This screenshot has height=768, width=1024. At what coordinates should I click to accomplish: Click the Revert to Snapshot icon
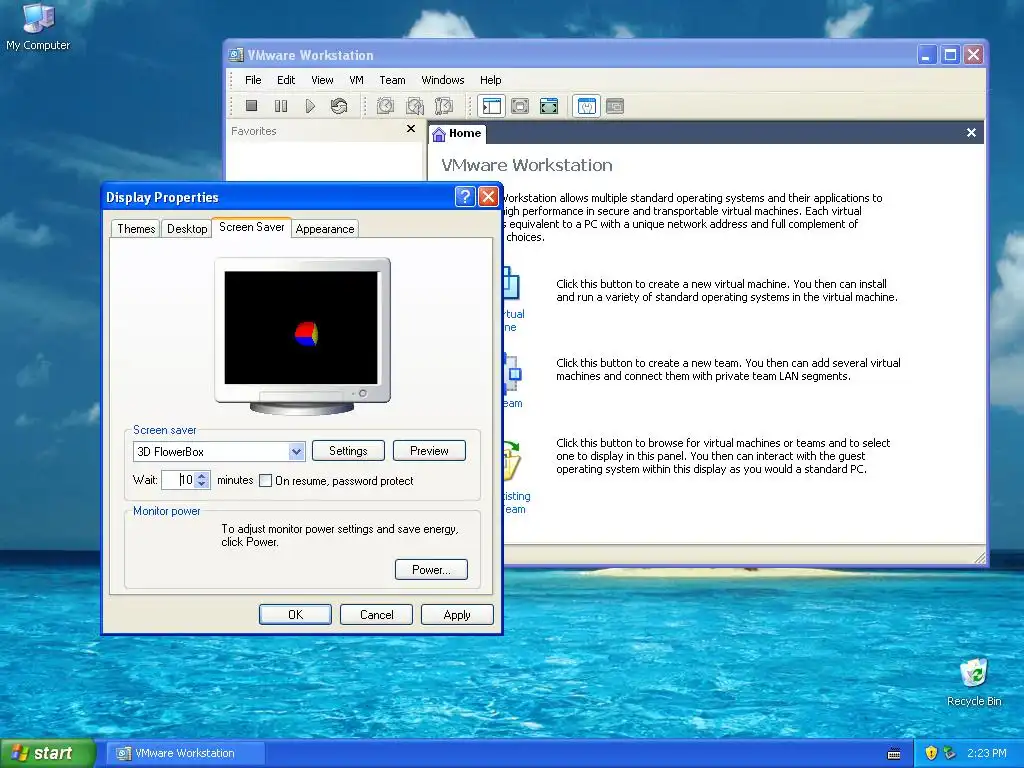(x=415, y=105)
